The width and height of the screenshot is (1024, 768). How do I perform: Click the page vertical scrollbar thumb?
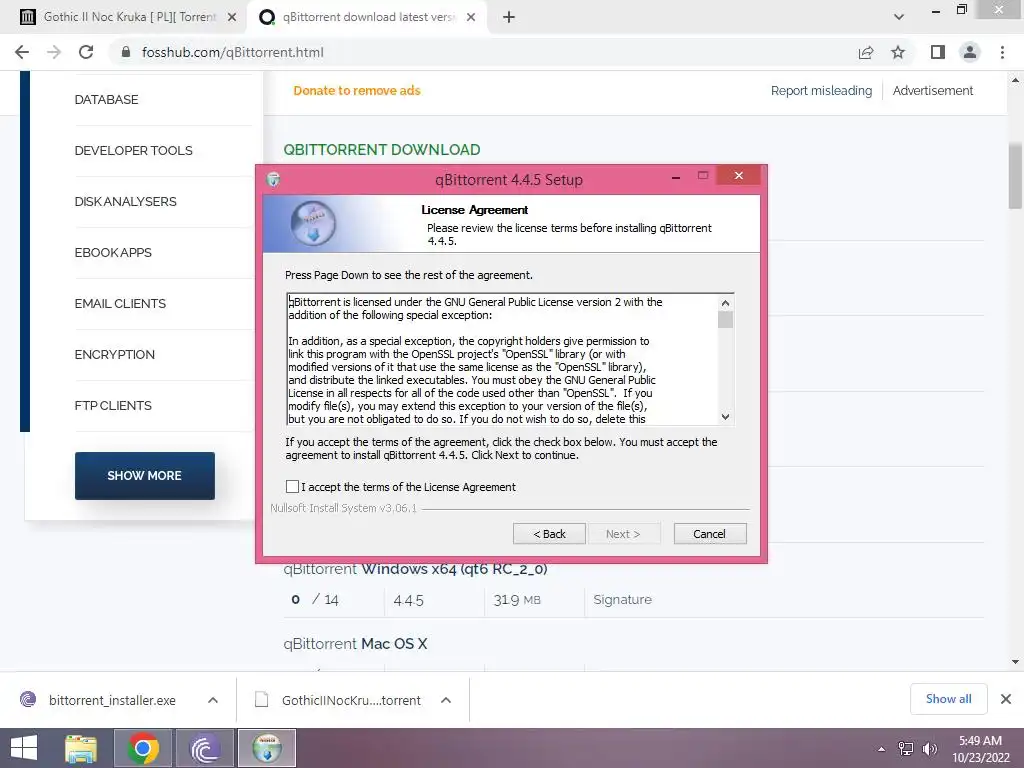(1015, 175)
